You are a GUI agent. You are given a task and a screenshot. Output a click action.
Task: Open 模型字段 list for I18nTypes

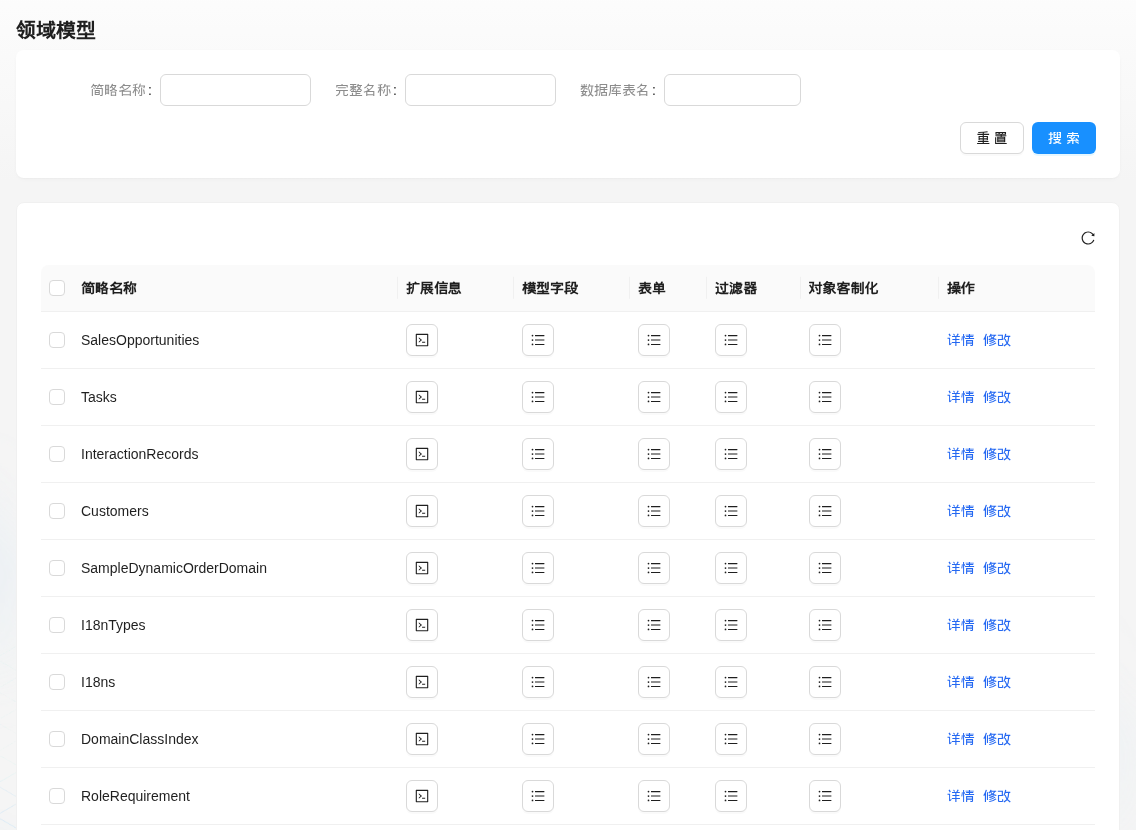point(538,625)
